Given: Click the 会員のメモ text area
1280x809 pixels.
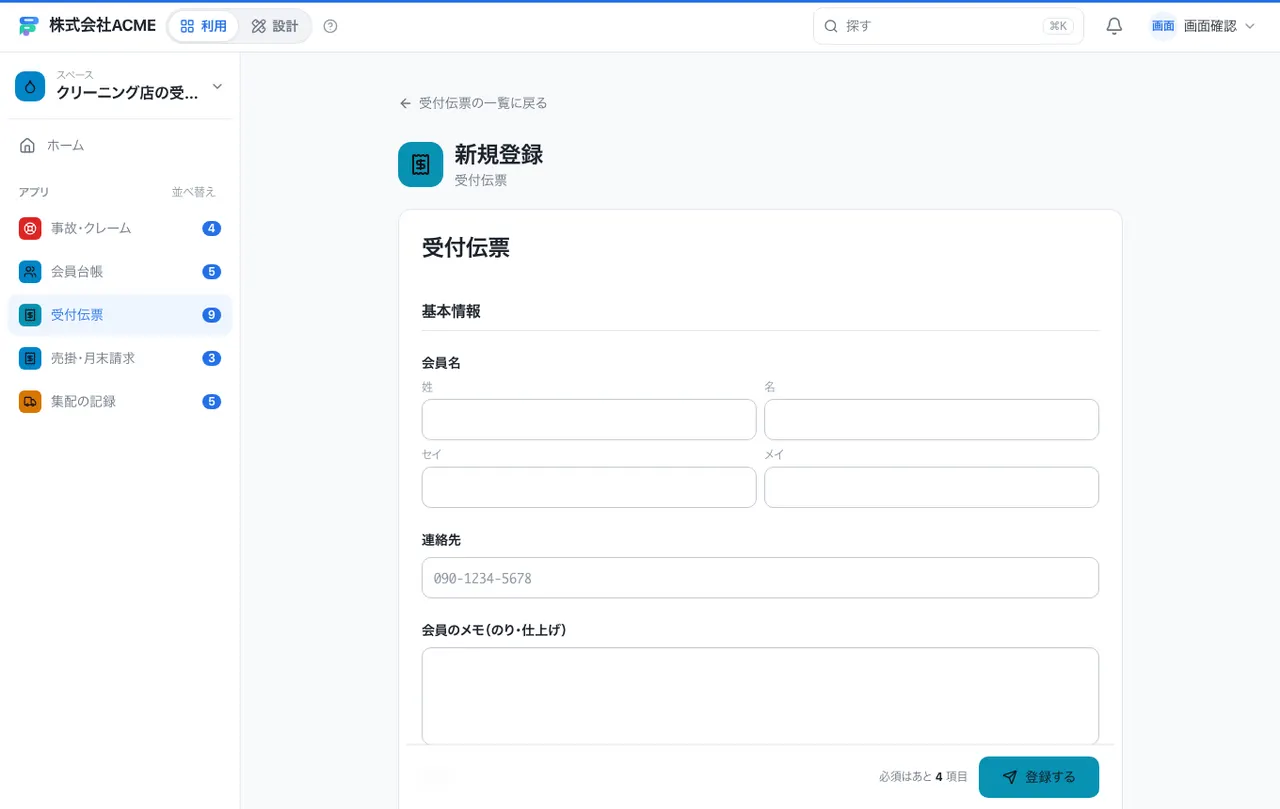Looking at the screenshot, I should tap(760, 696).
